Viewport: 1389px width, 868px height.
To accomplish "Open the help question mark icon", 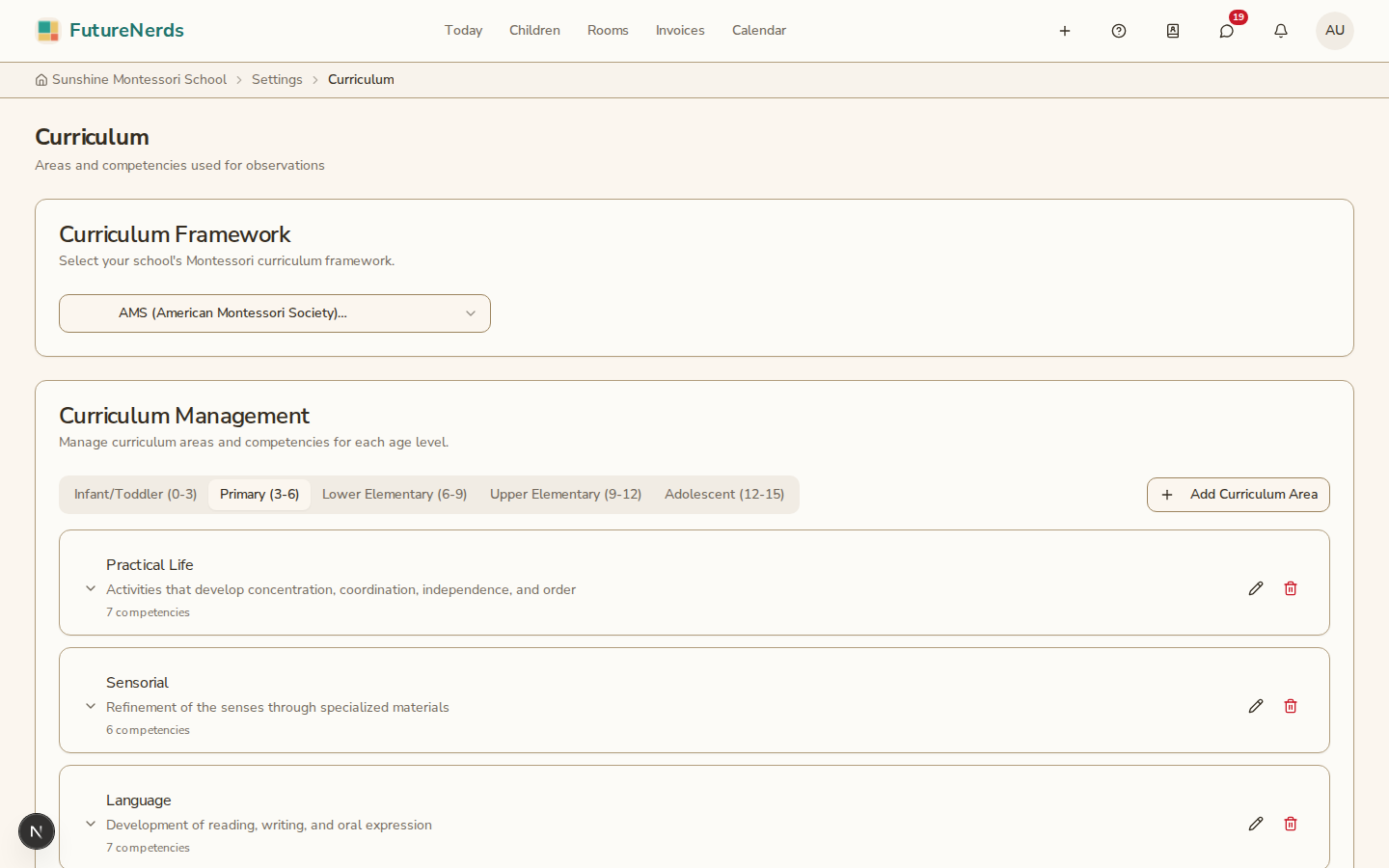I will [x=1119, y=31].
